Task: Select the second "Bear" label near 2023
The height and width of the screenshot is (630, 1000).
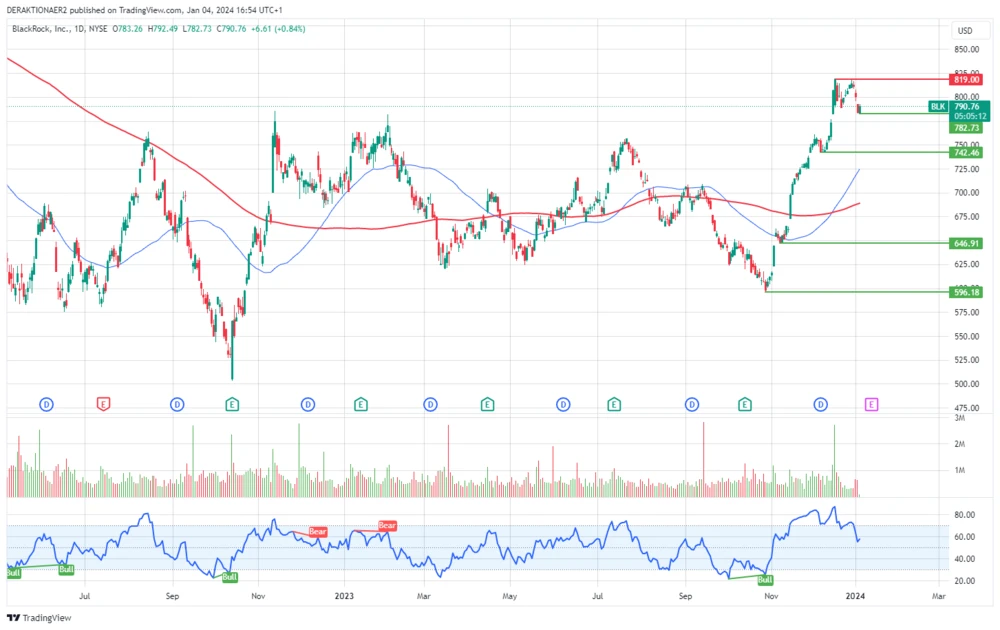Action: 387,525
